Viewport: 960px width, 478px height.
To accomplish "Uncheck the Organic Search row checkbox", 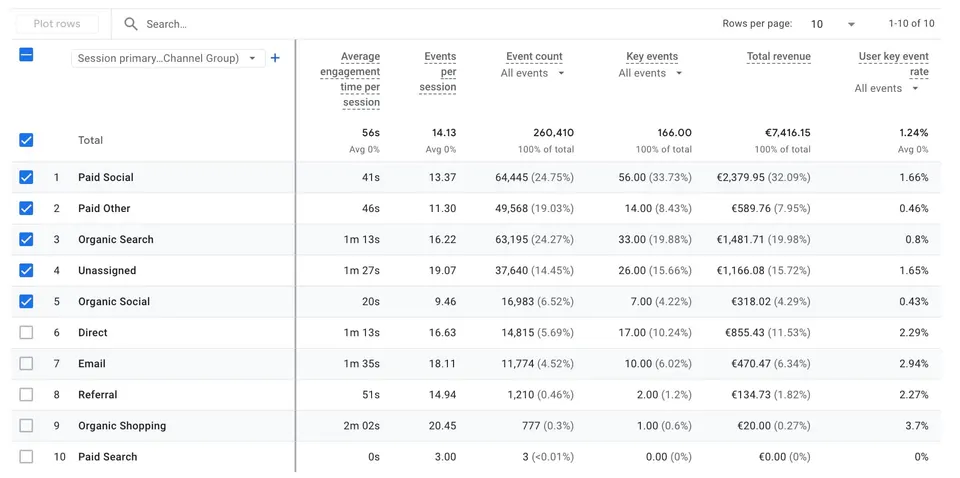I will [26, 239].
